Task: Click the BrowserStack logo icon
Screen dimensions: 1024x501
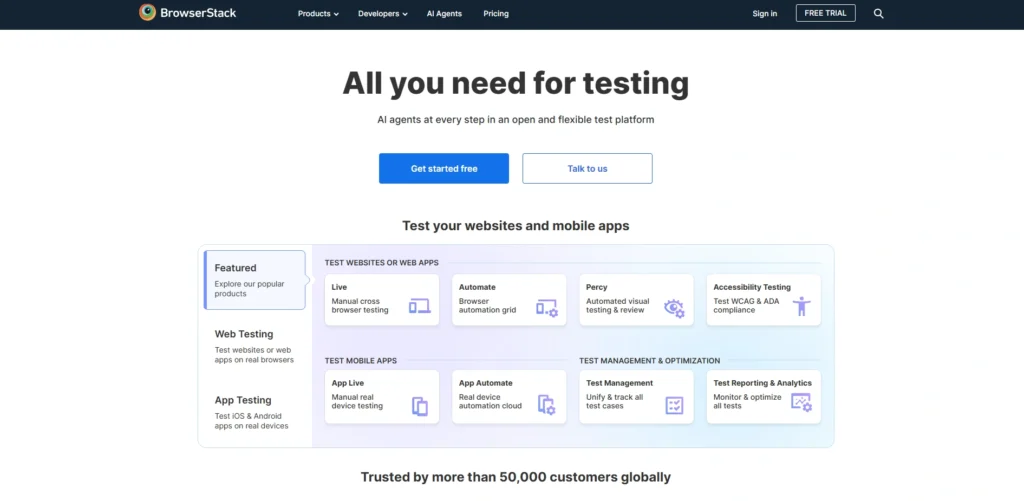Action: (148, 12)
